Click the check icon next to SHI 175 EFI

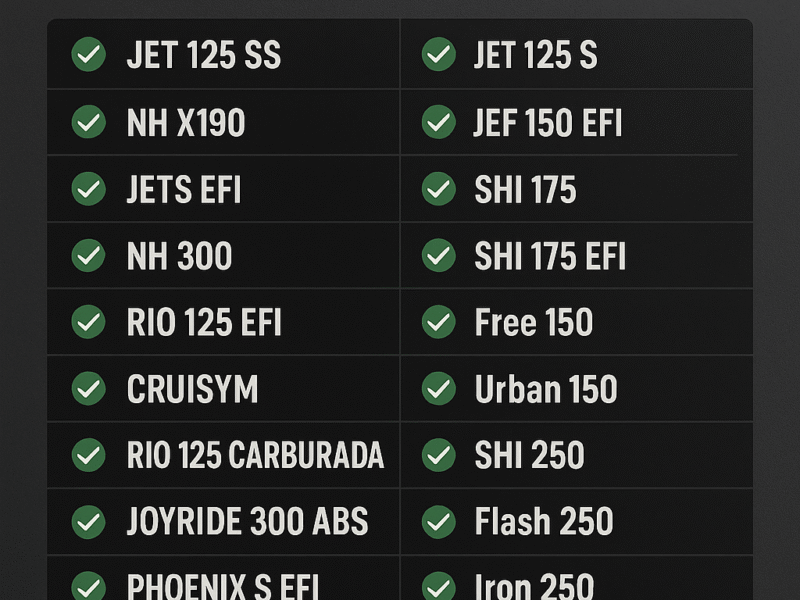[x=439, y=255]
